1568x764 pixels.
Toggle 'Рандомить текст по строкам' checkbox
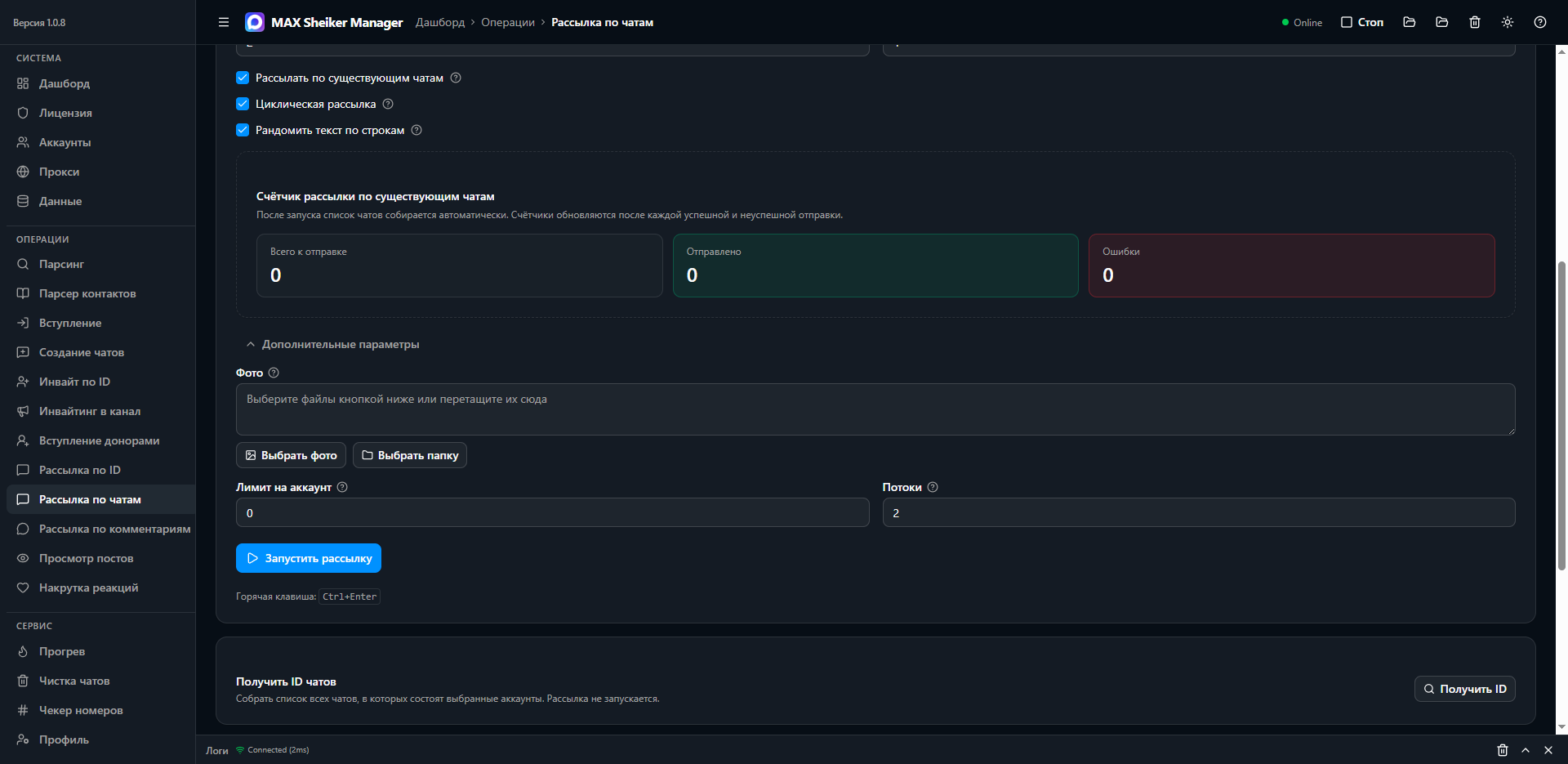[x=243, y=130]
